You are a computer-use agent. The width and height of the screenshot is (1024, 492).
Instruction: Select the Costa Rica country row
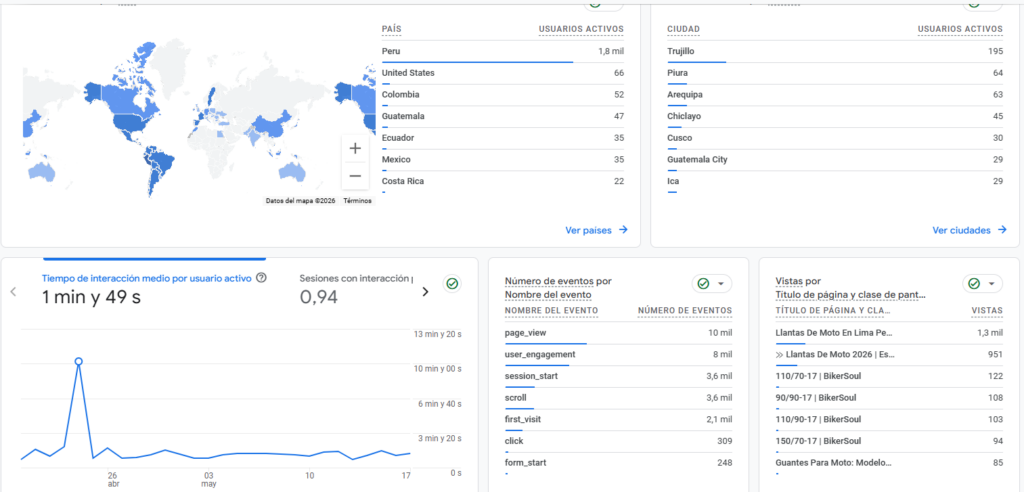503,181
